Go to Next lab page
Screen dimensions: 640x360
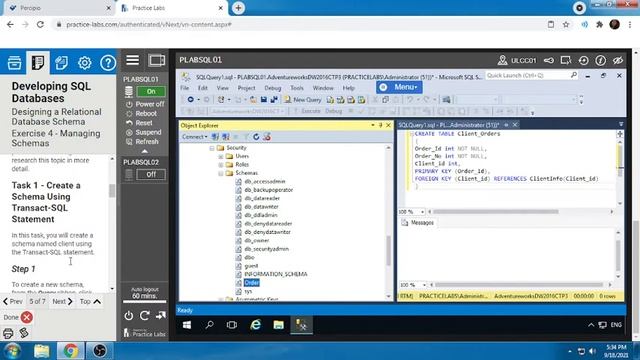tap(62, 302)
